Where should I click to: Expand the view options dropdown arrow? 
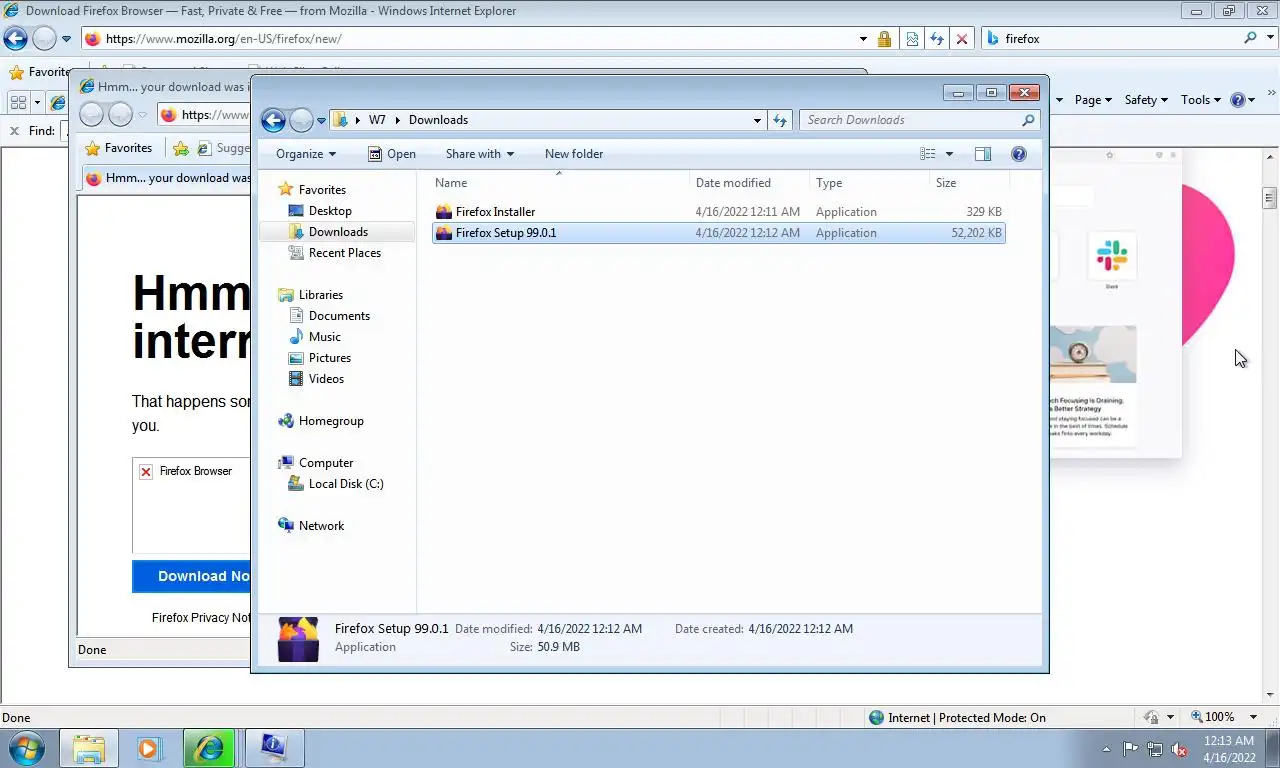point(949,154)
